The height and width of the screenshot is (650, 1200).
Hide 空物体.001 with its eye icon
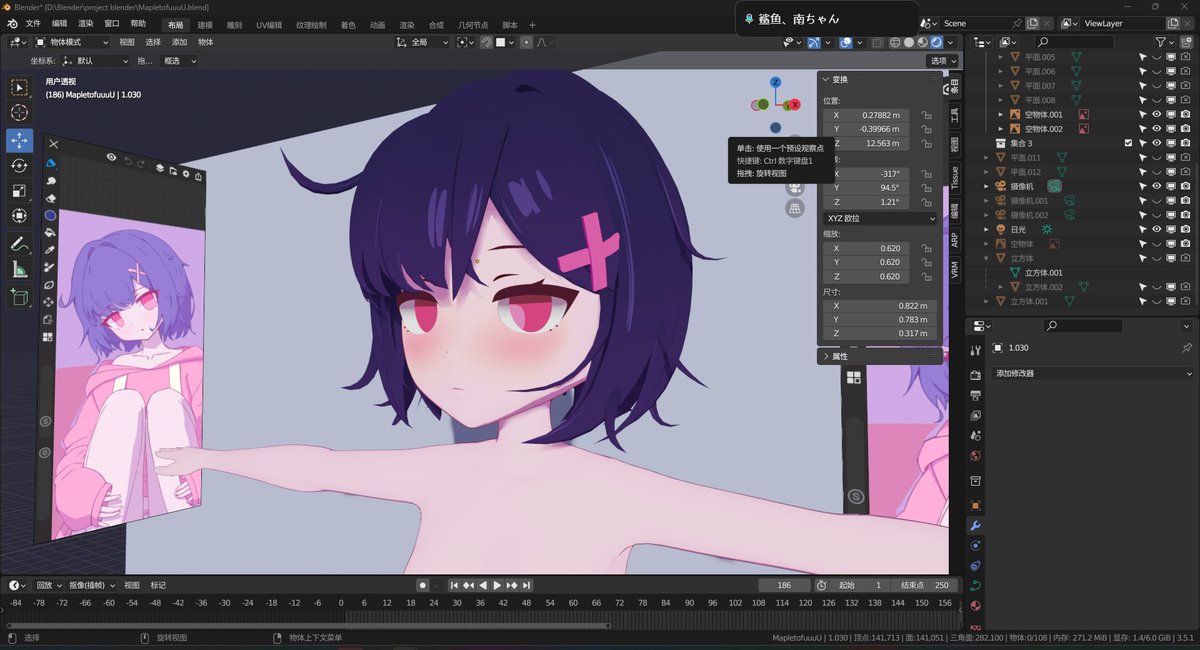(1156, 115)
